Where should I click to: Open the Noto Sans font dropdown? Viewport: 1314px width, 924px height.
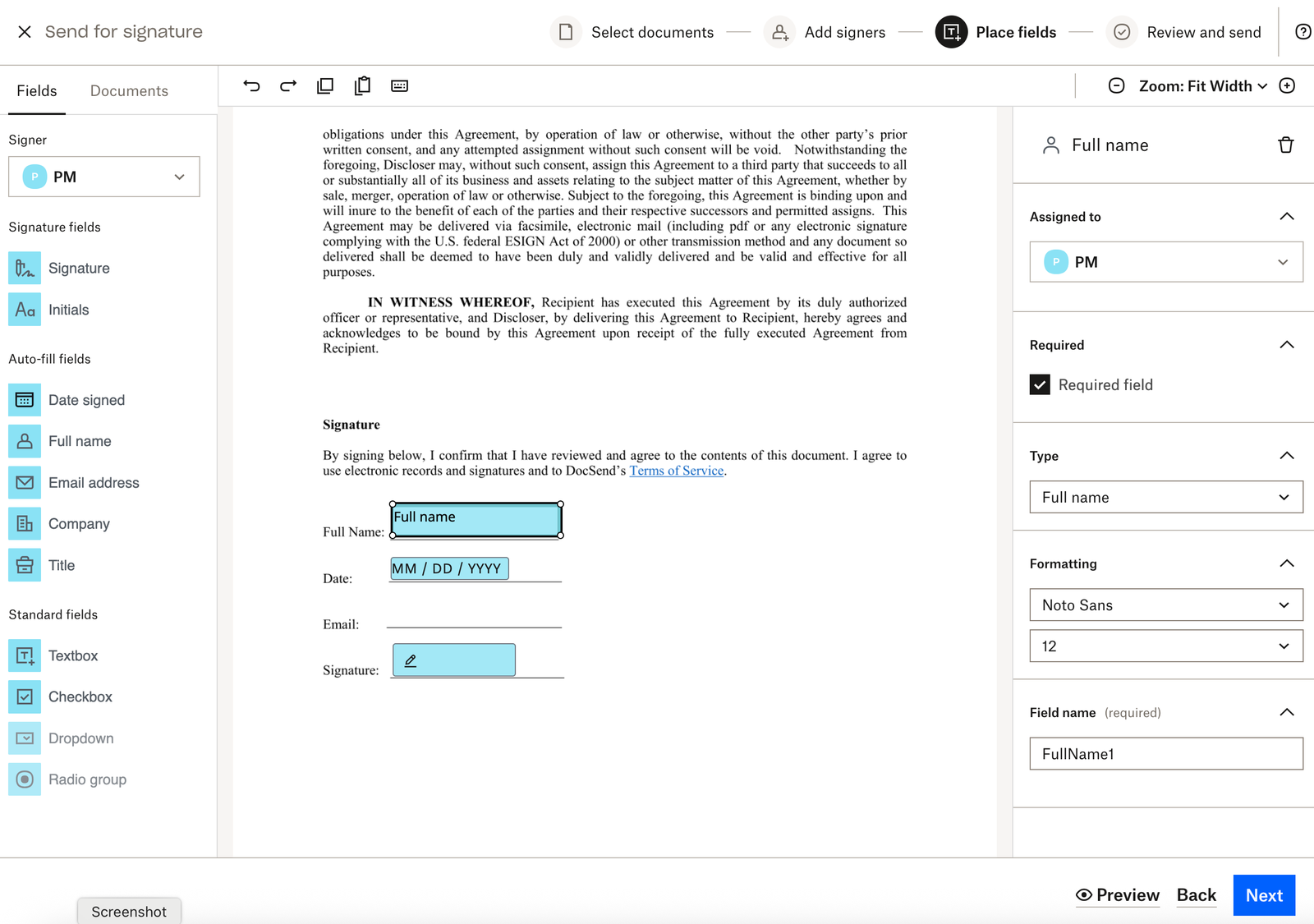tap(1165, 605)
